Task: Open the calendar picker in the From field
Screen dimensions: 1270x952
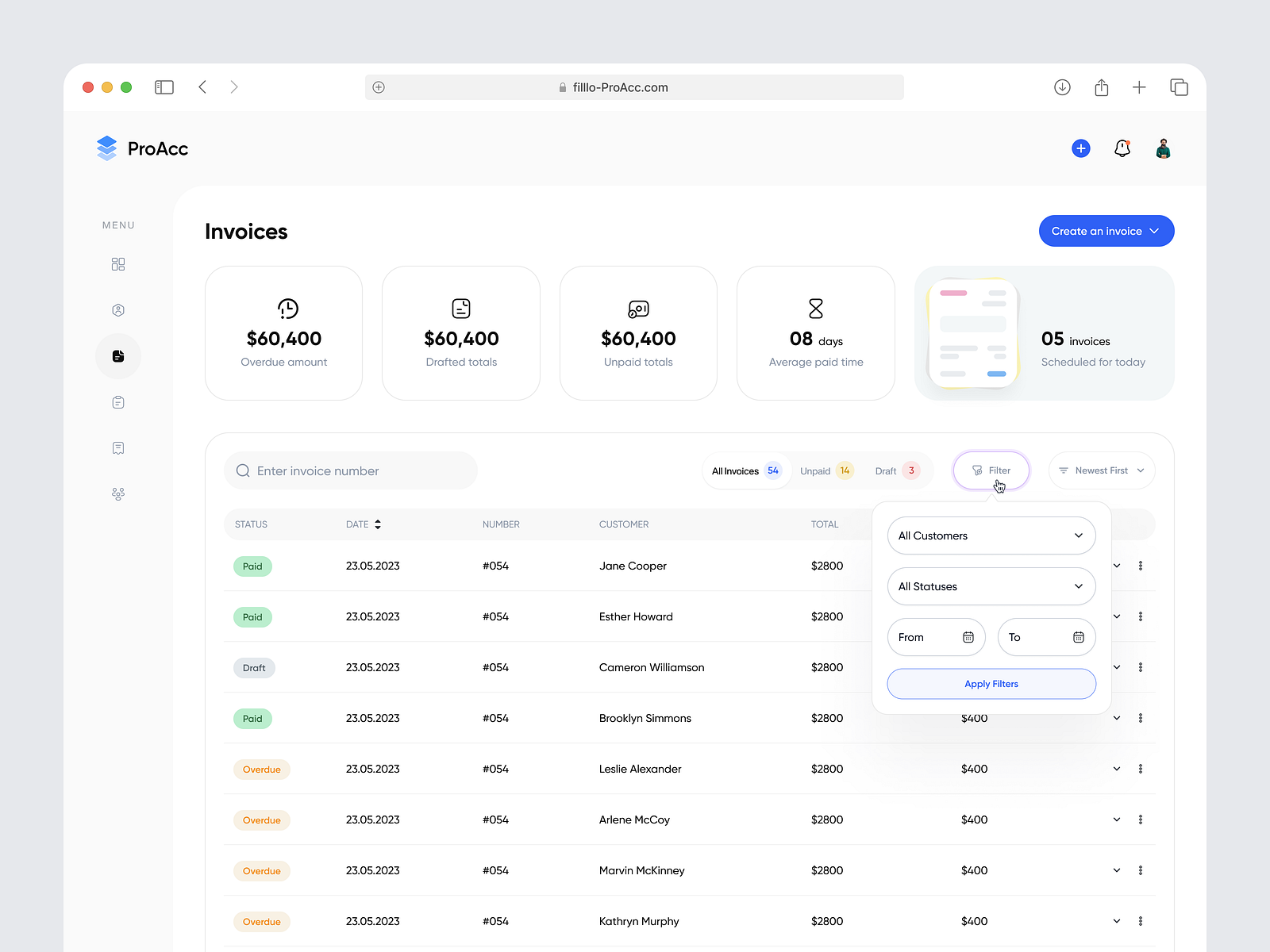Action: pos(968,636)
